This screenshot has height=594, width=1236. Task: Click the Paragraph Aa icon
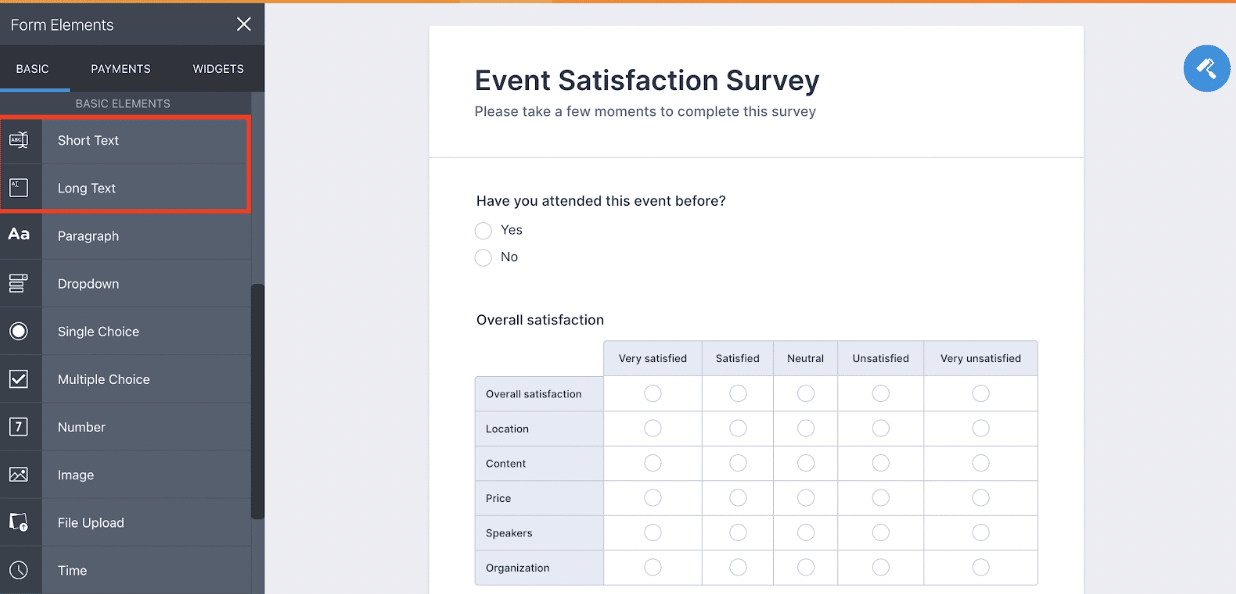pos(19,235)
